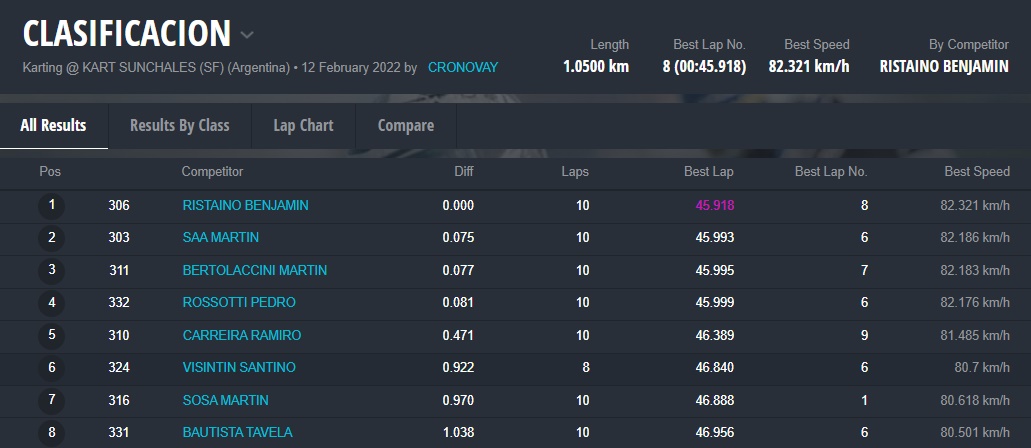Select BERTOLACCINI MARTIN competitor link
The height and width of the screenshot is (448, 1031).
(x=254, y=270)
